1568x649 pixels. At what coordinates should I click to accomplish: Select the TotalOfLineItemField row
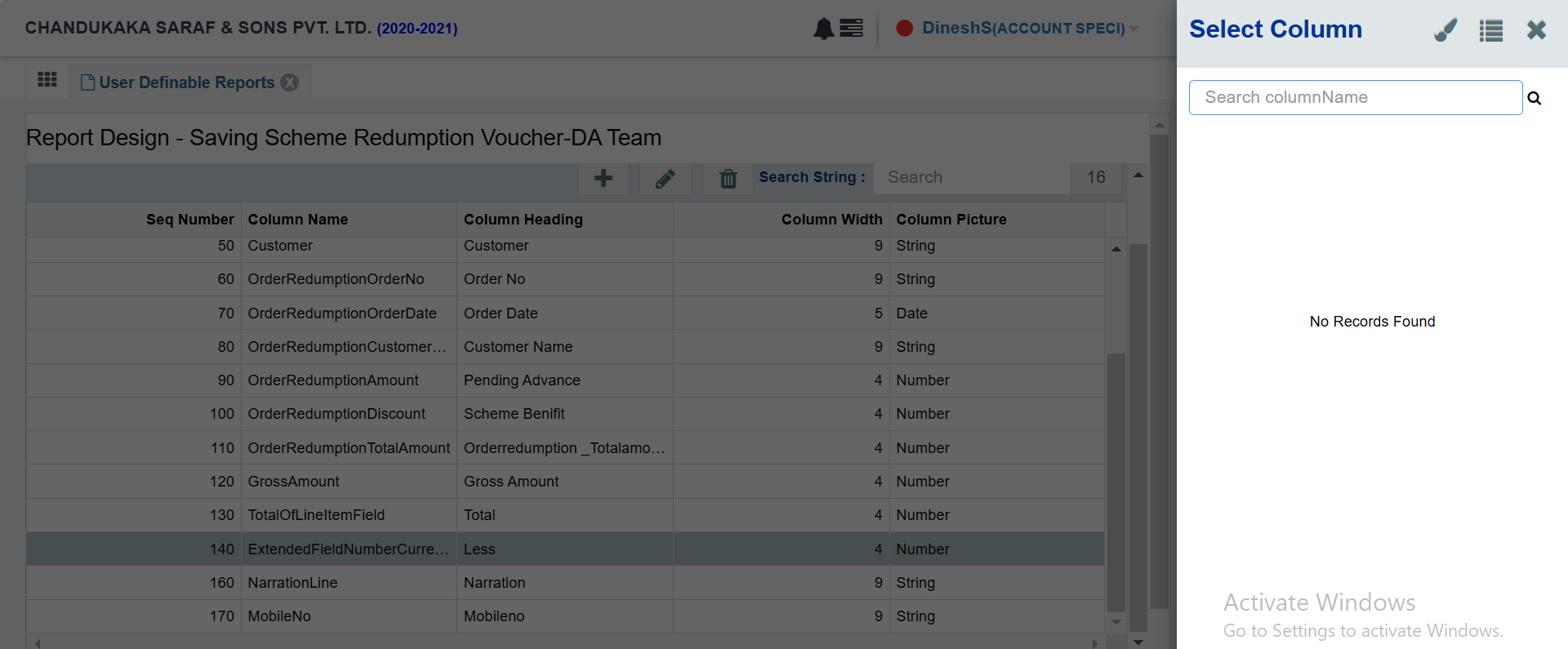[565, 515]
